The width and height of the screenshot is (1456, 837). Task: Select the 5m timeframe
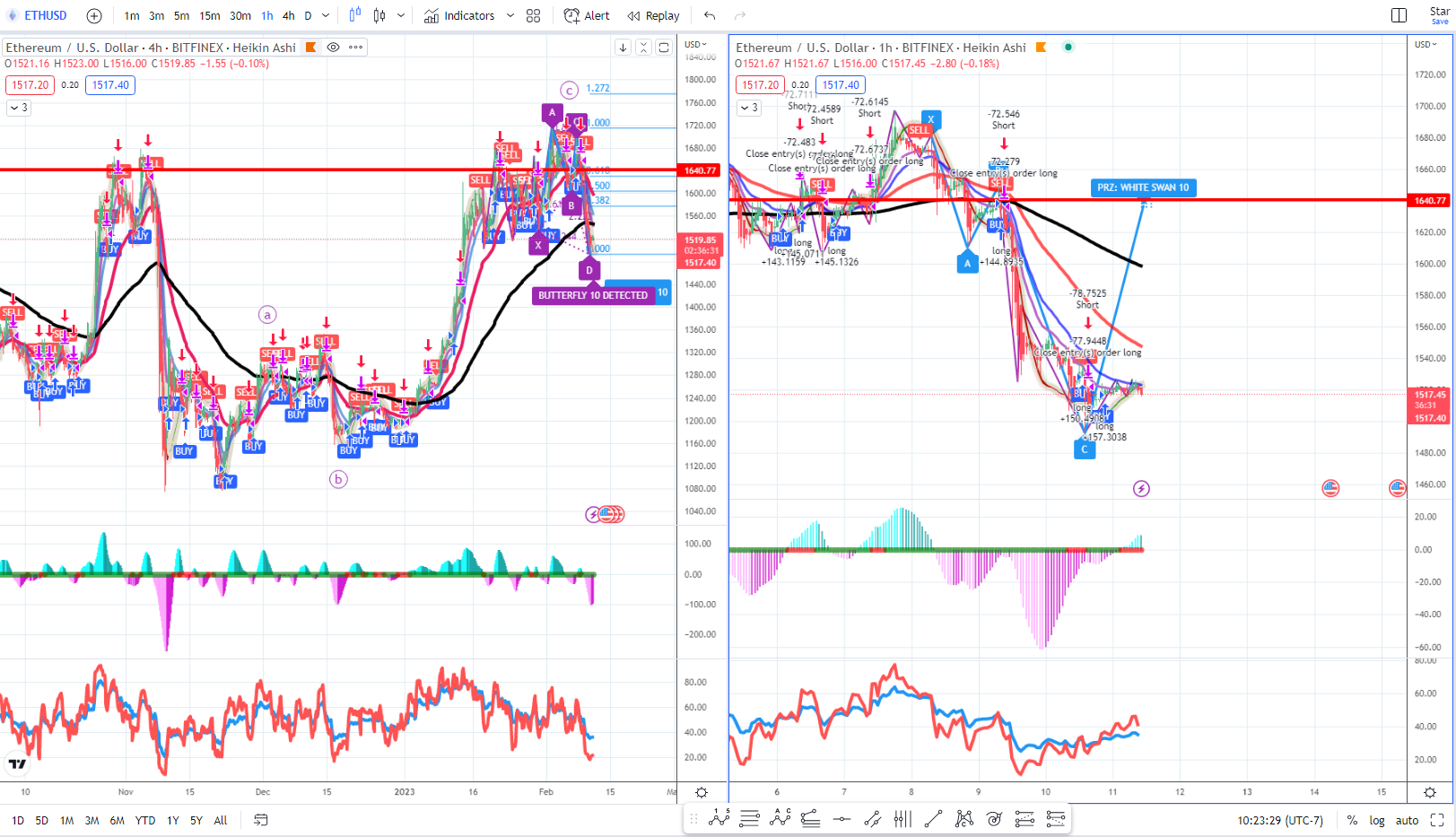coord(182,15)
